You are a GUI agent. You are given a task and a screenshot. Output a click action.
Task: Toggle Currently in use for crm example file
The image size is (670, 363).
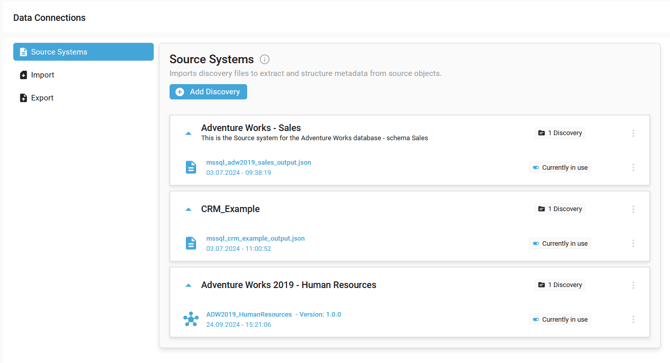(535, 243)
